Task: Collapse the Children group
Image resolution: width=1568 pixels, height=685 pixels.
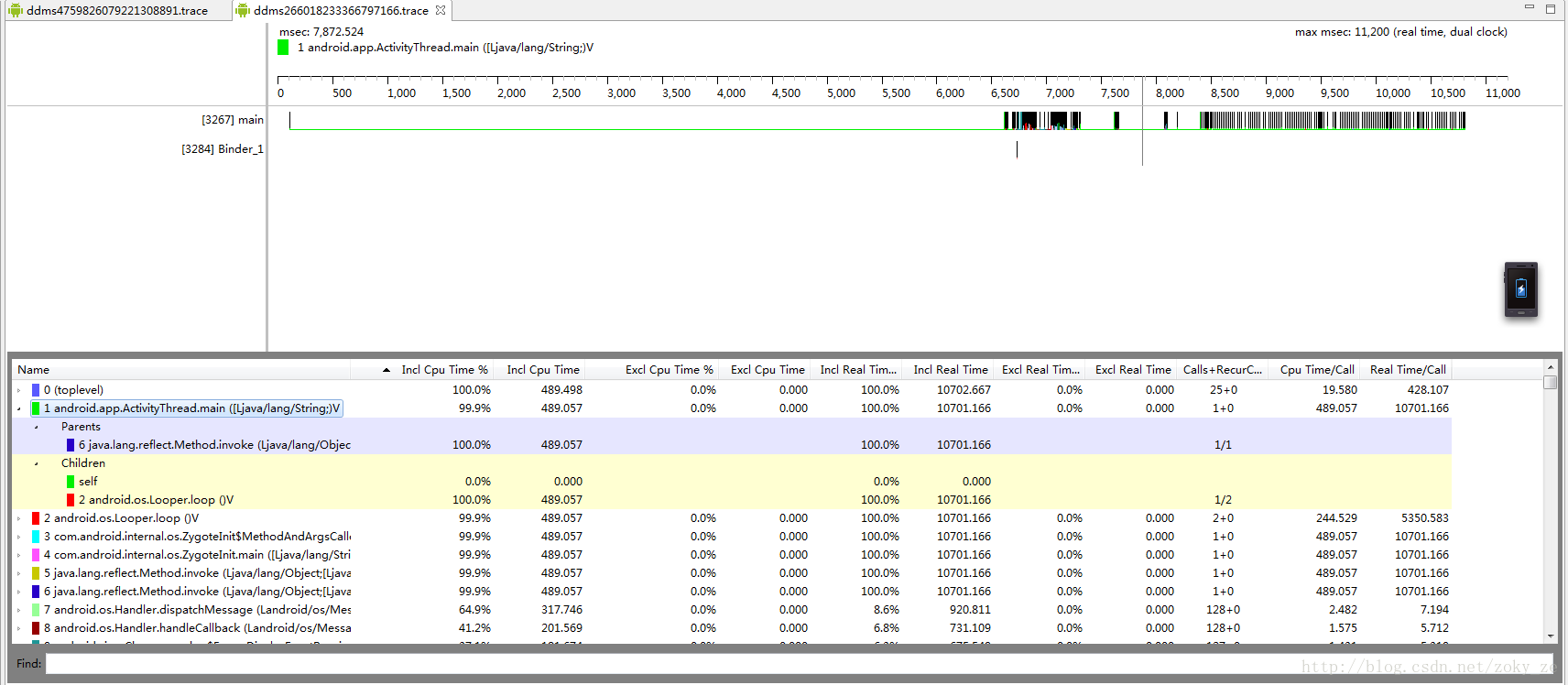Action: click(x=36, y=463)
